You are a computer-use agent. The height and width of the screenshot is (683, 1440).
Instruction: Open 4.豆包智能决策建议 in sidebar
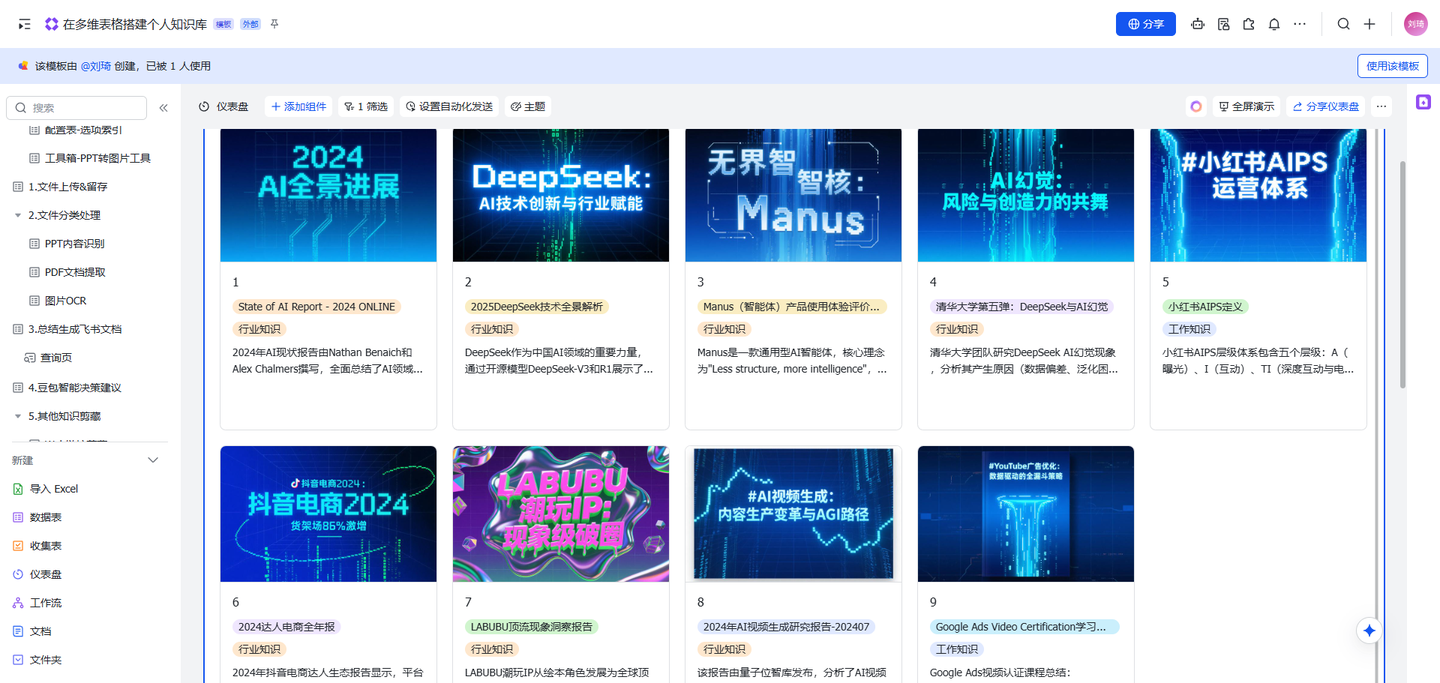pos(74,387)
